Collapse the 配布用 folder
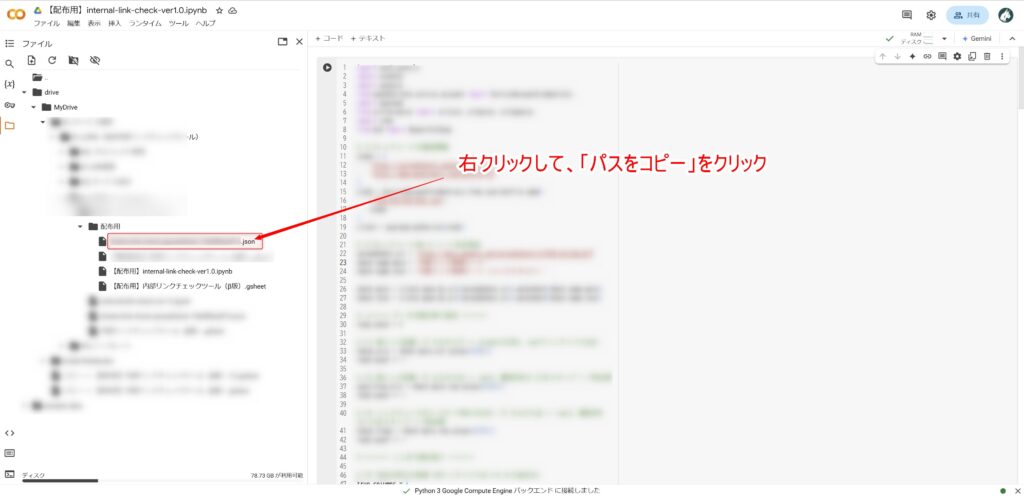 pyautogui.click(x=80, y=226)
